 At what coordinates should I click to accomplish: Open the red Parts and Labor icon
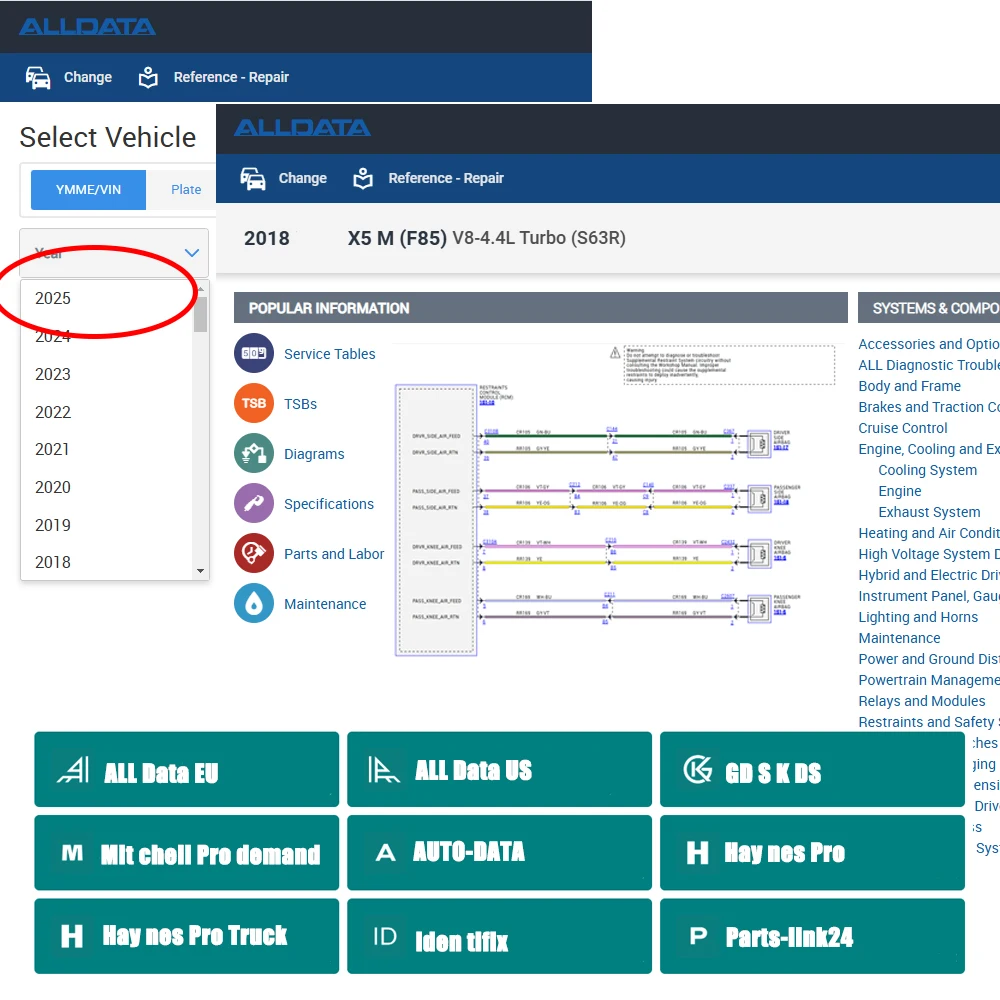(254, 553)
